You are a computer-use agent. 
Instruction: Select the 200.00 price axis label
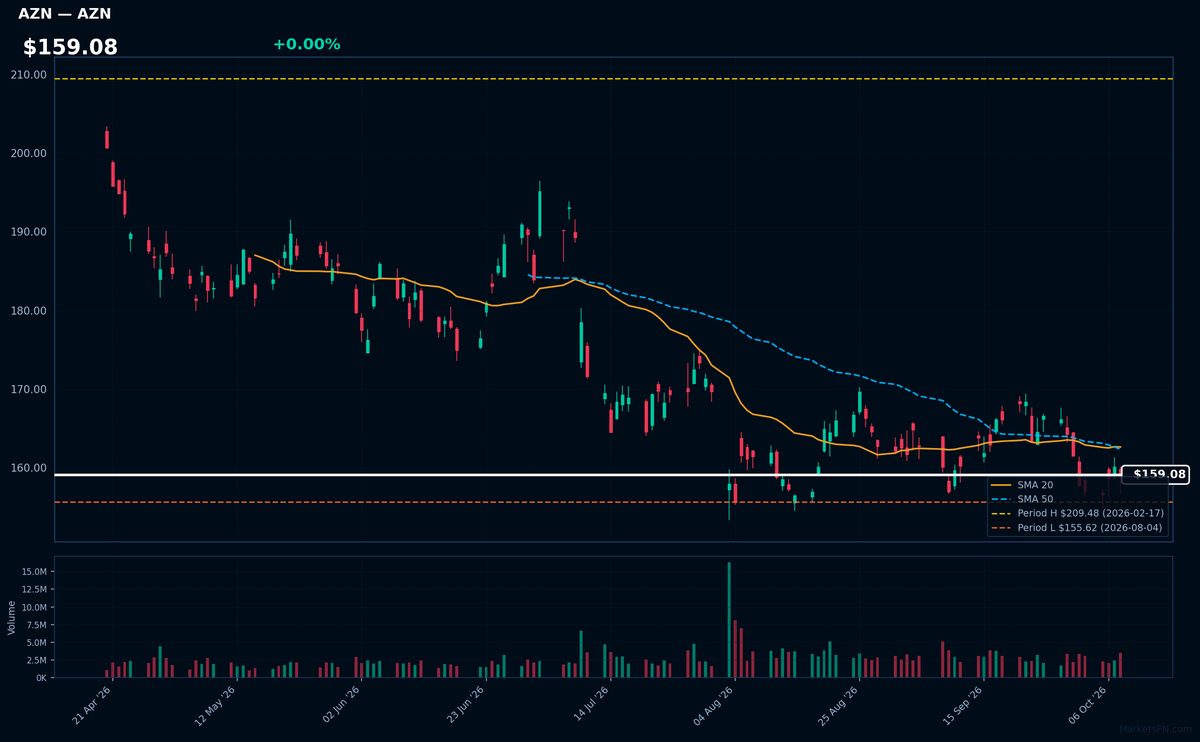pyautogui.click(x=29, y=153)
